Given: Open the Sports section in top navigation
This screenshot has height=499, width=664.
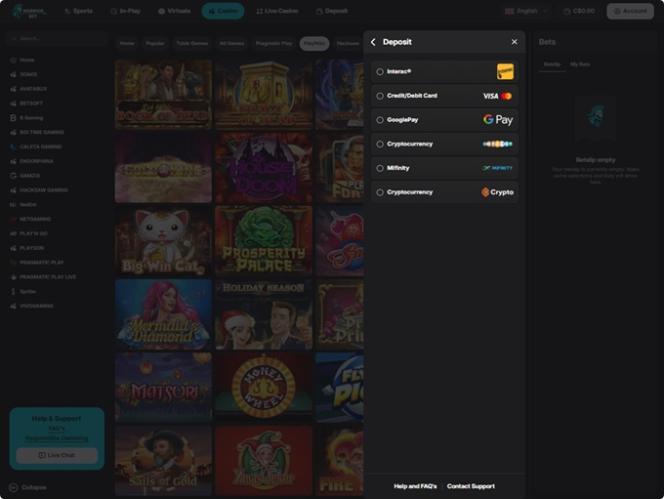Looking at the screenshot, I should tap(79, 11).
